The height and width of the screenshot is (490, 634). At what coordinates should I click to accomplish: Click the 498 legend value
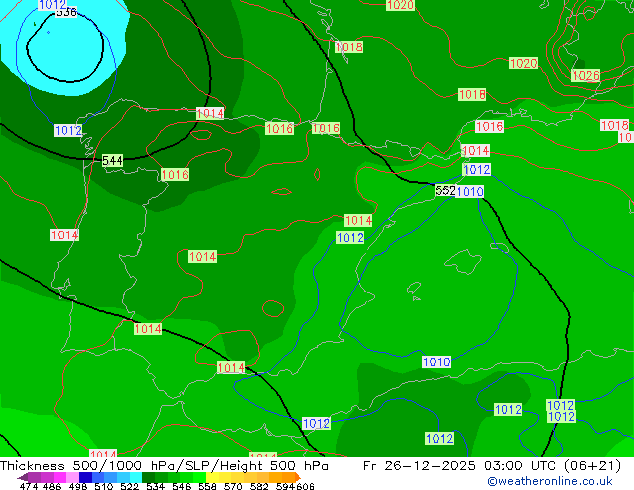click(78, 486)
